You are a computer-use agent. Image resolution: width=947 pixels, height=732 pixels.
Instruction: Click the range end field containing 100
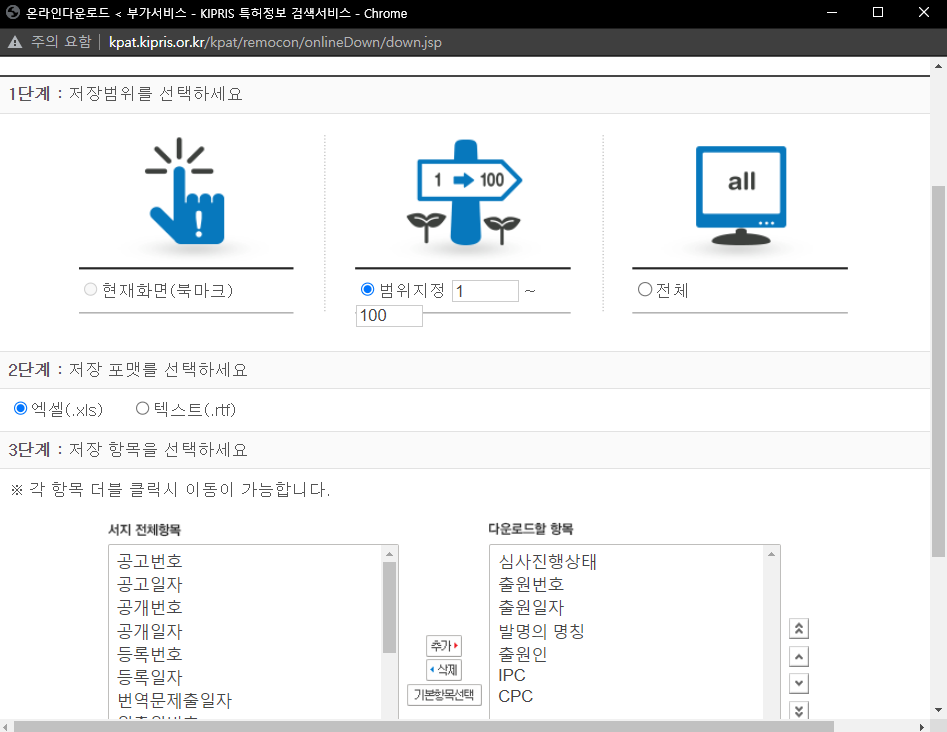click(389, 315)
